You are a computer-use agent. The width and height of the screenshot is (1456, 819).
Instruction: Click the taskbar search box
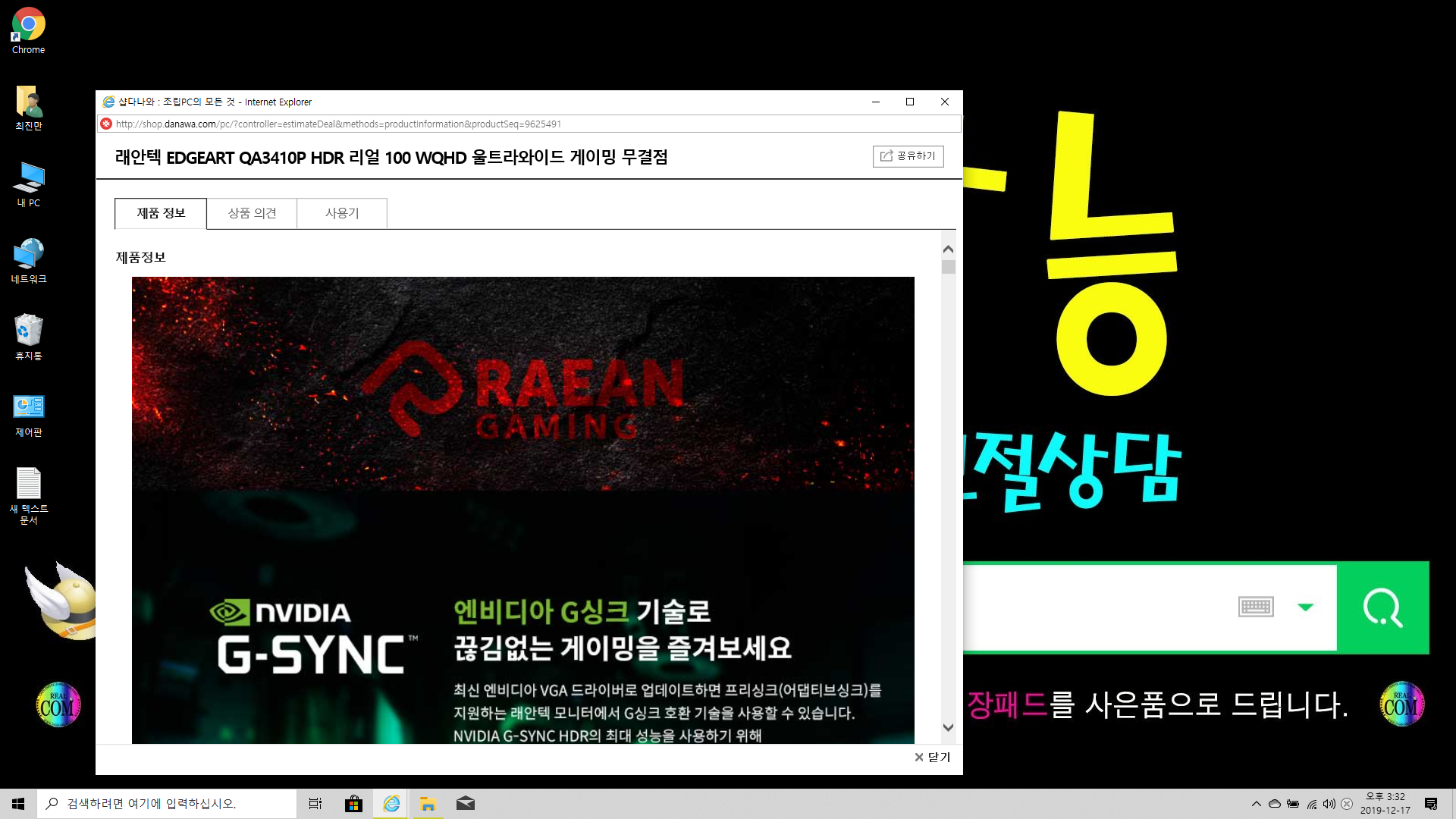(167, 804)
